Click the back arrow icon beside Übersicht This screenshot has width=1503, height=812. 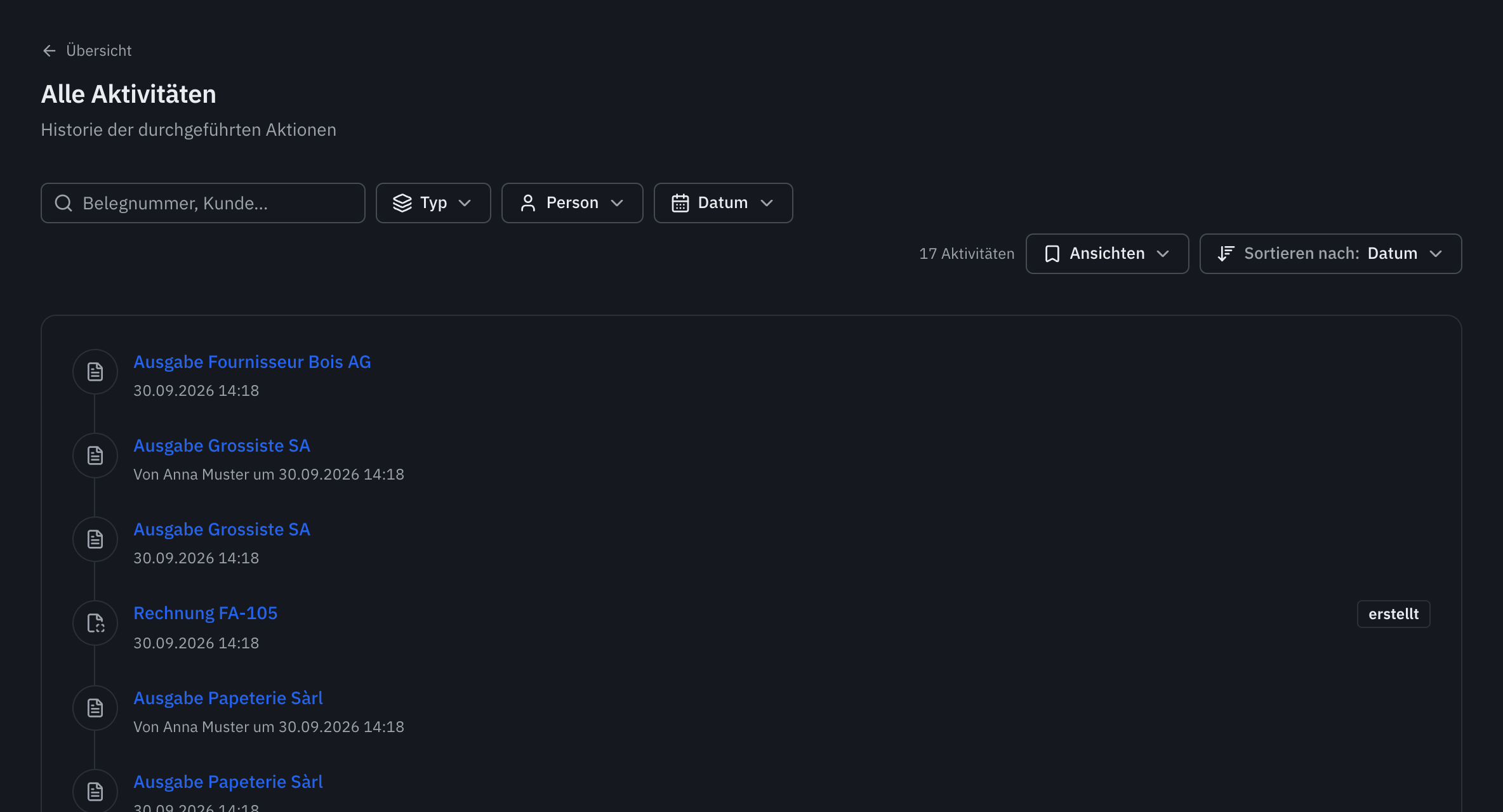point(50,51)
